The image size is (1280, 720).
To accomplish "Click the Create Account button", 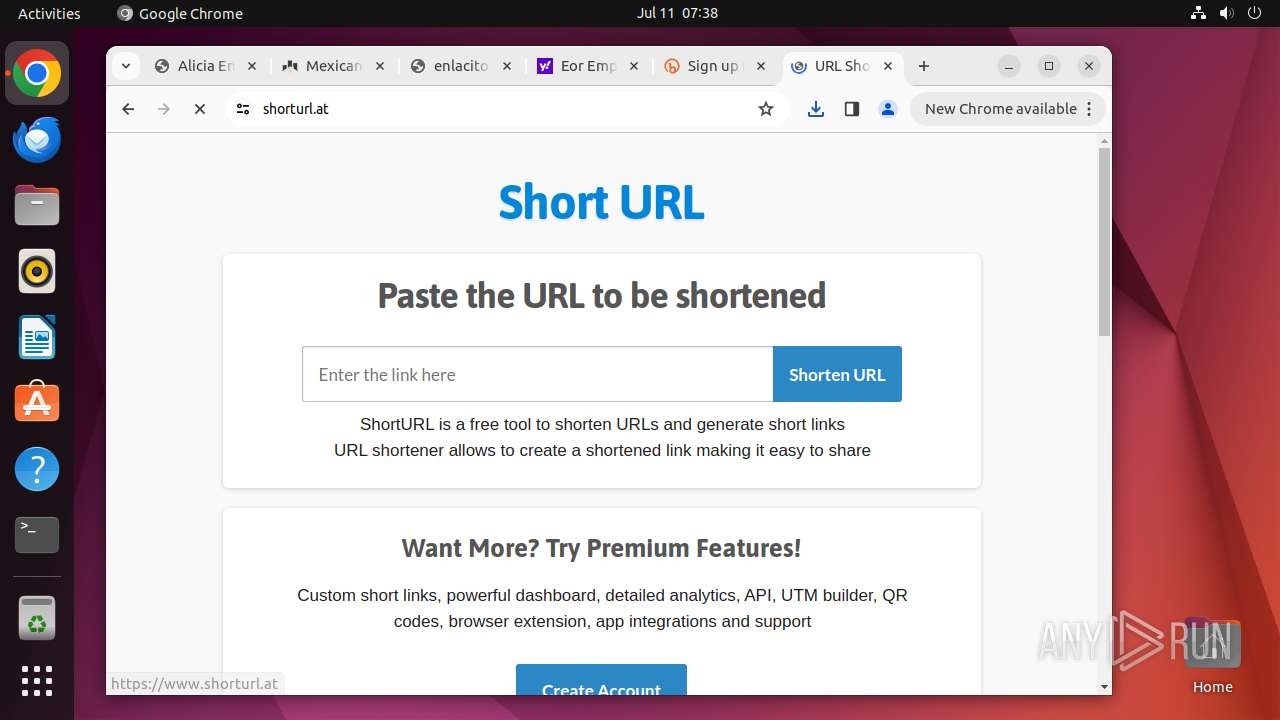I will pyautogui.click(x=601, y=681).
